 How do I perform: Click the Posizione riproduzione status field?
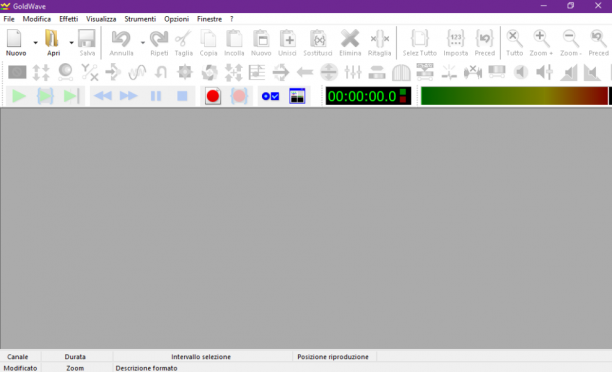pos(333,357)
